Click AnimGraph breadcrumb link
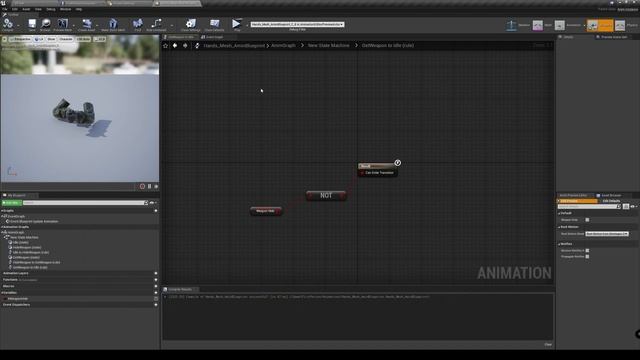This screenshot has height=360, width=640. click(283, 46)
